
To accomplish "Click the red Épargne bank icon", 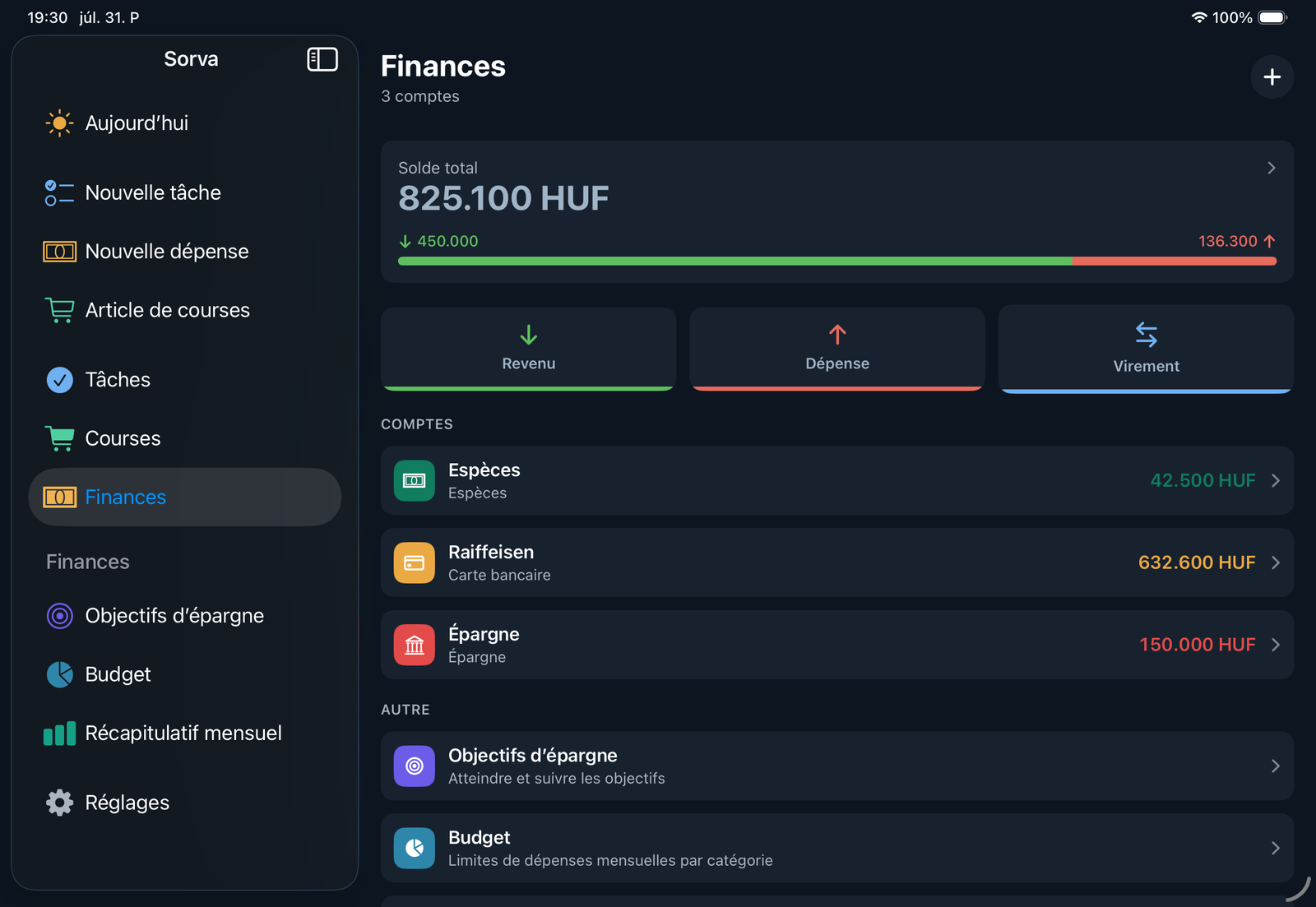I will tap(415, 646).
